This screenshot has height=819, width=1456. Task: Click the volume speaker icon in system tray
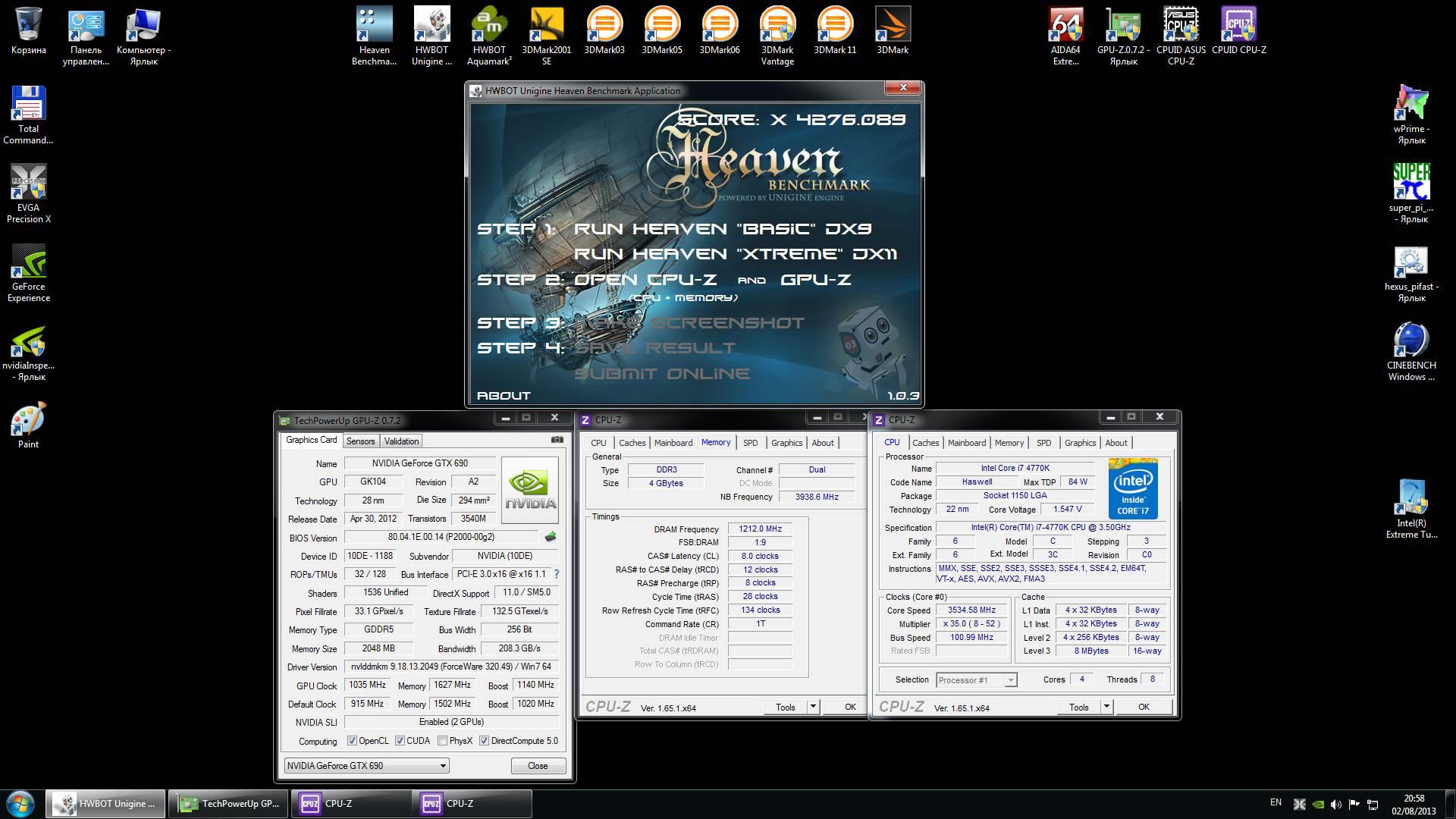click(x=1336, y=804)
